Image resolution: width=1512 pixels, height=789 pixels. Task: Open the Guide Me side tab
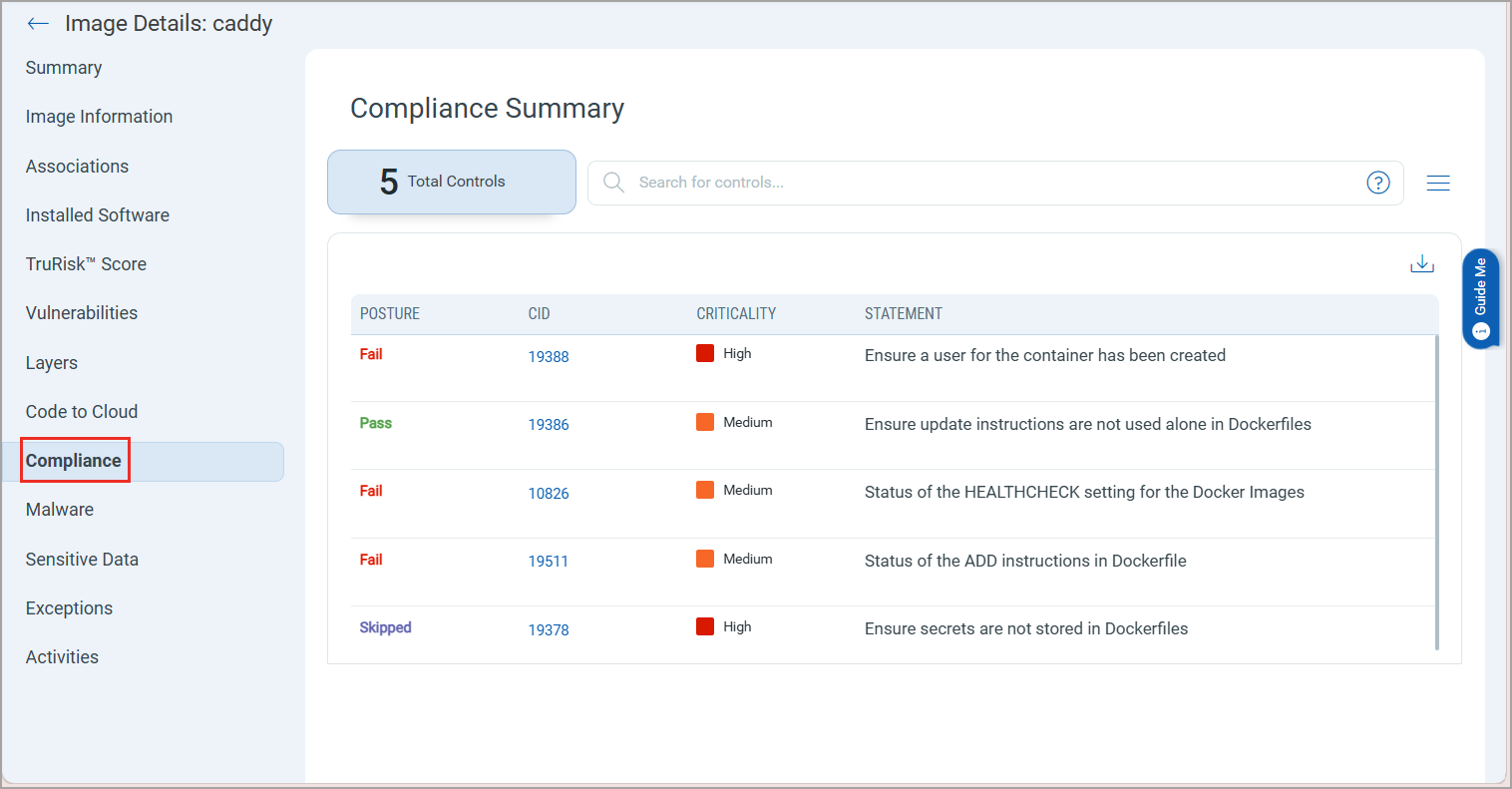pyautogui.click(x=1481, y=298)
